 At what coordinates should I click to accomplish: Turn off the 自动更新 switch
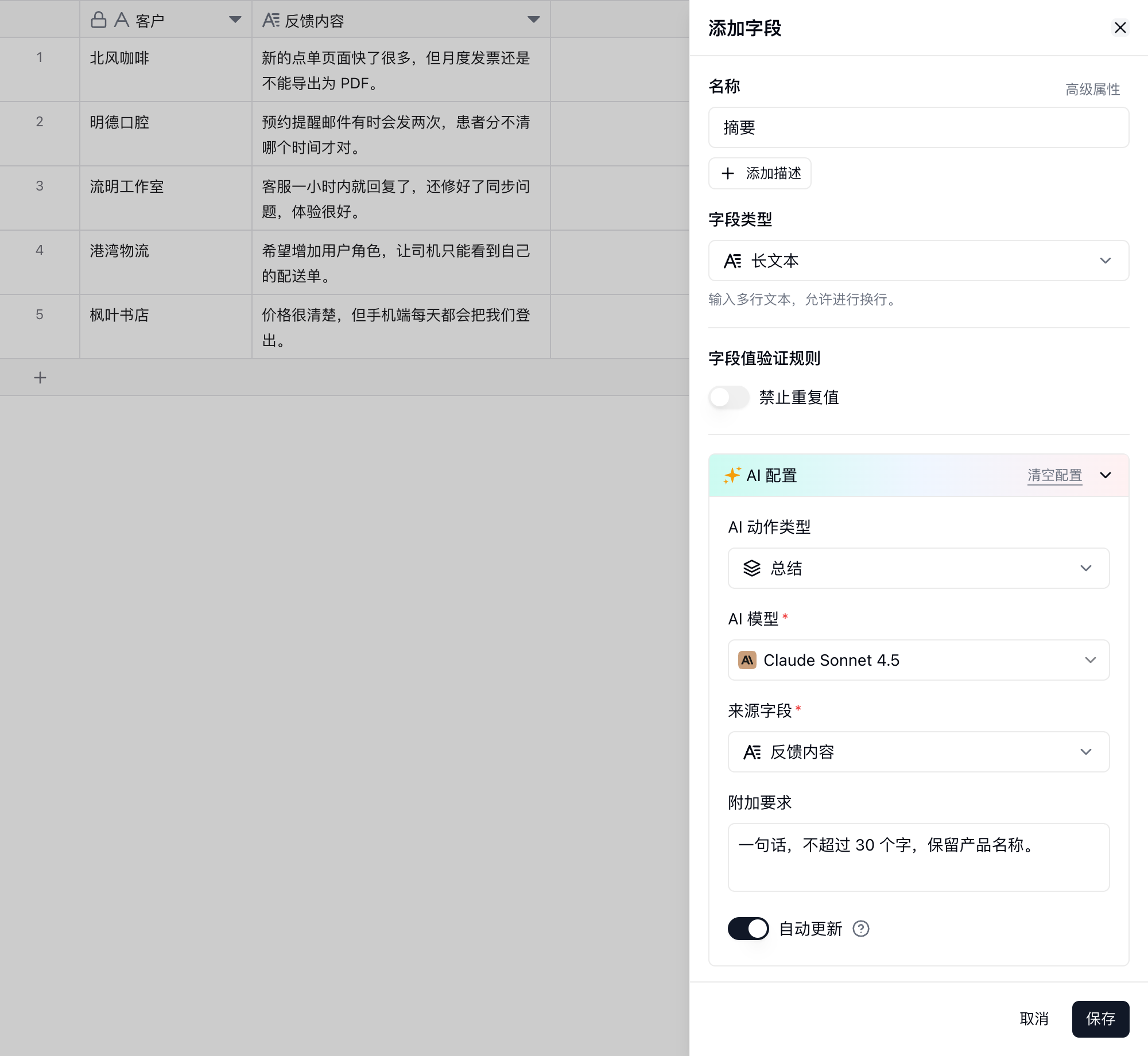coord(748,929)
